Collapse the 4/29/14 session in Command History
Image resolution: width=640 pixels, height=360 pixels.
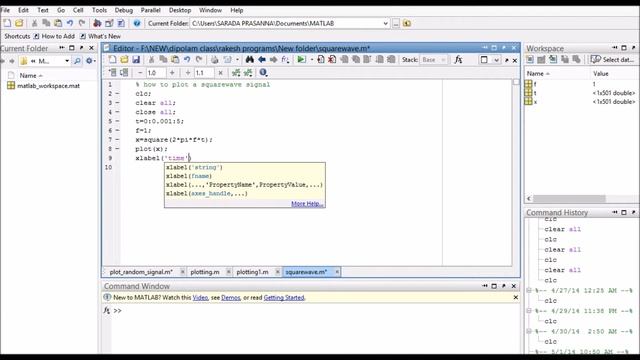pyautogui.click(x=529, y=311)
